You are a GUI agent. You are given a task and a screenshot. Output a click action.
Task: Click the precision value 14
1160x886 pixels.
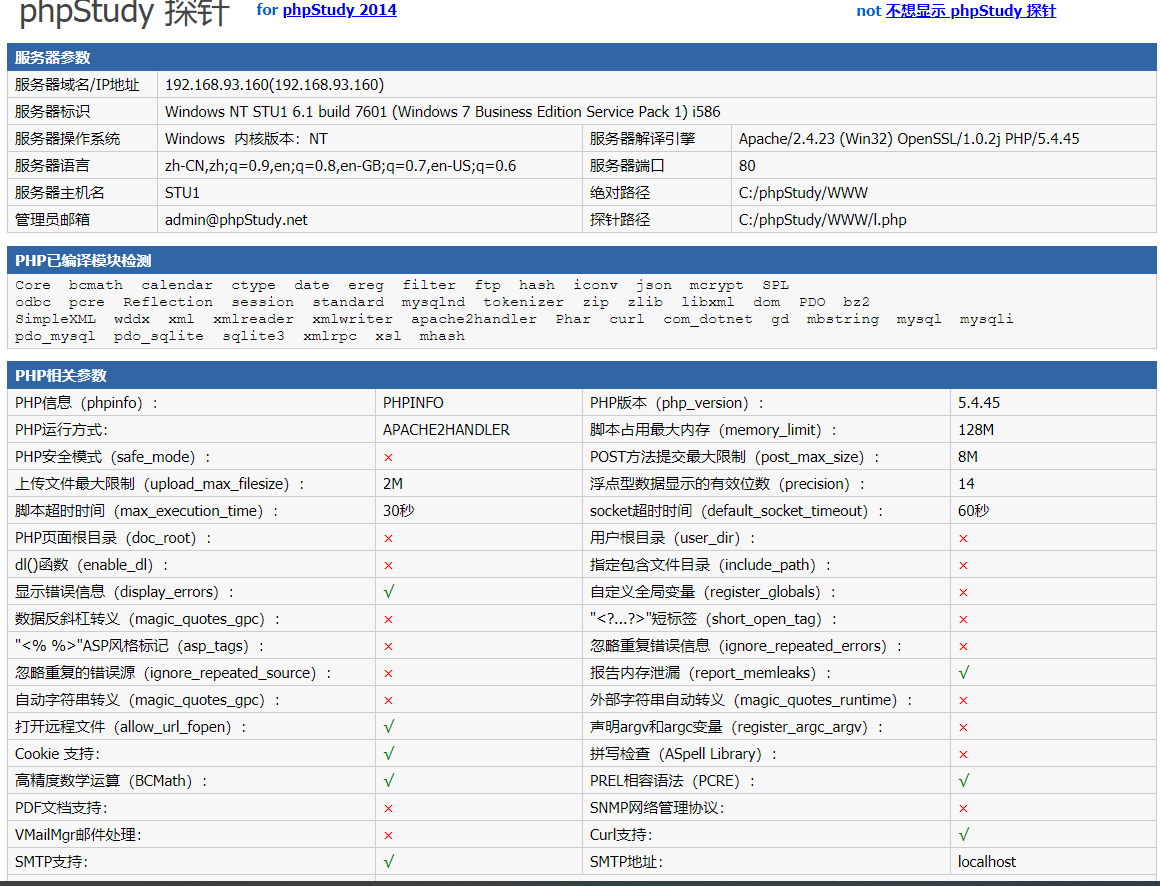pos(966,484)
